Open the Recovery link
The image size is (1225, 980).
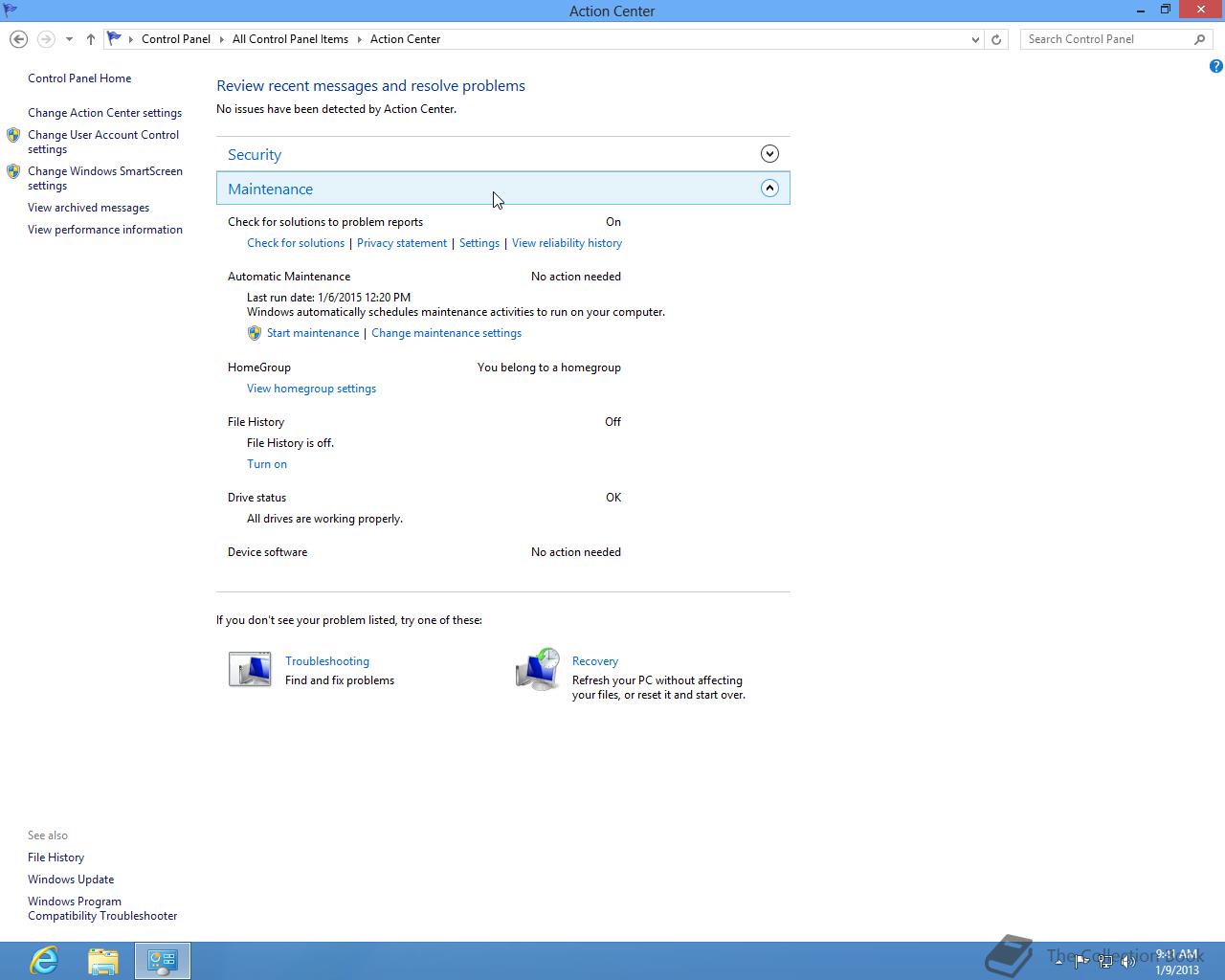coord(595,661)
